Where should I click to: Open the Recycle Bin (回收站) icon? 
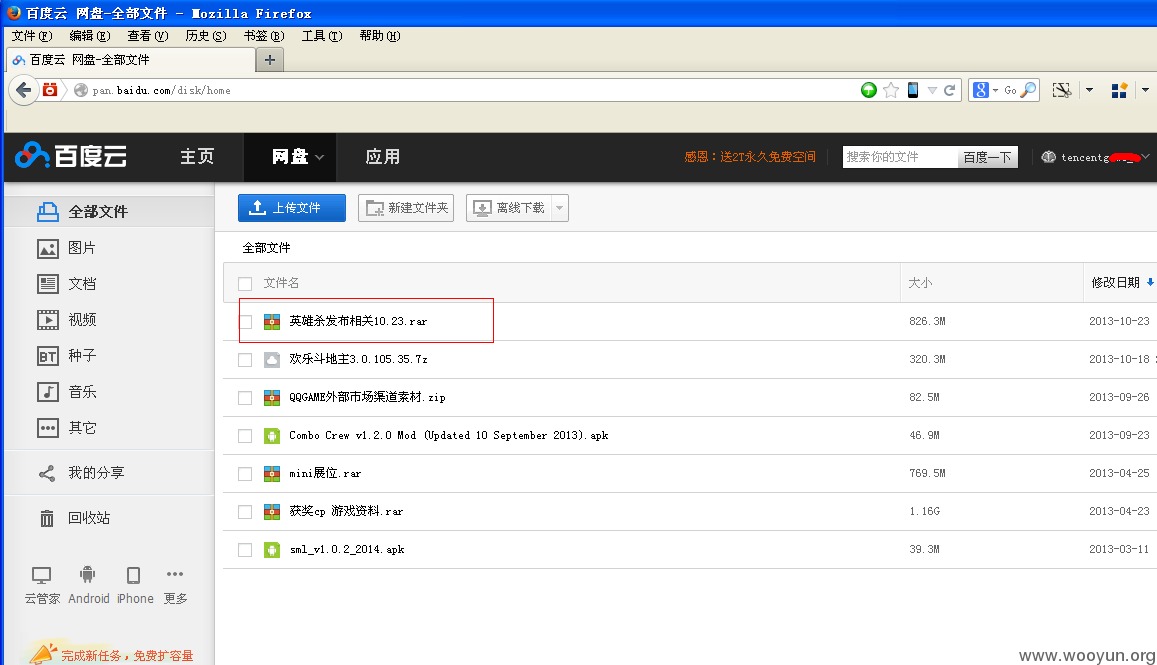pyautogui.click(x=46, y=518)
